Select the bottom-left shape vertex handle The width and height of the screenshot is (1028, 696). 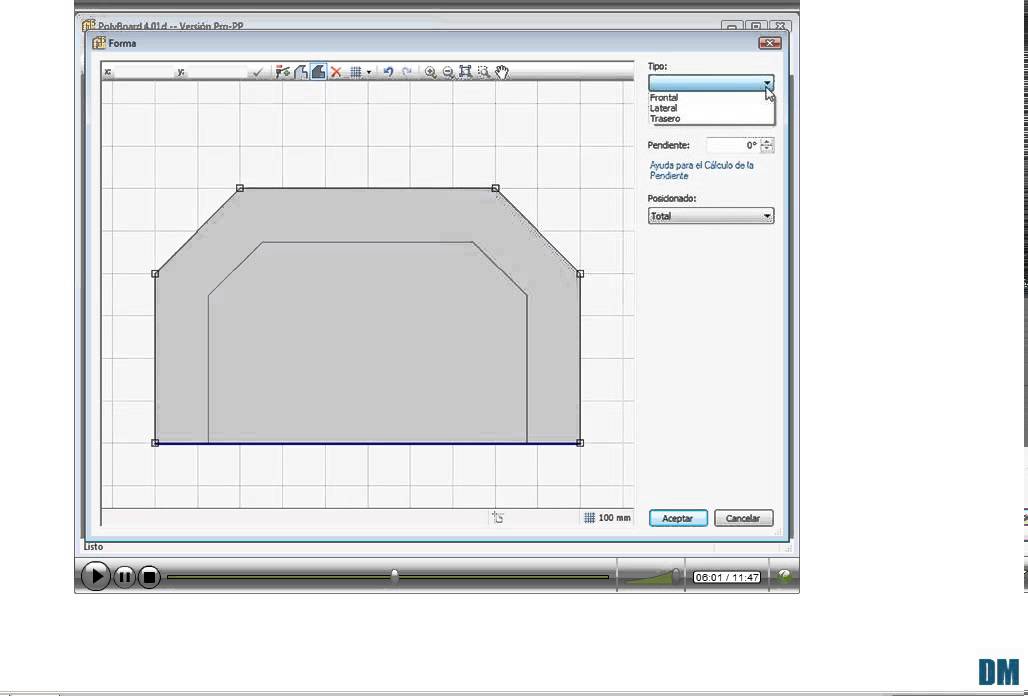[155, 443]
